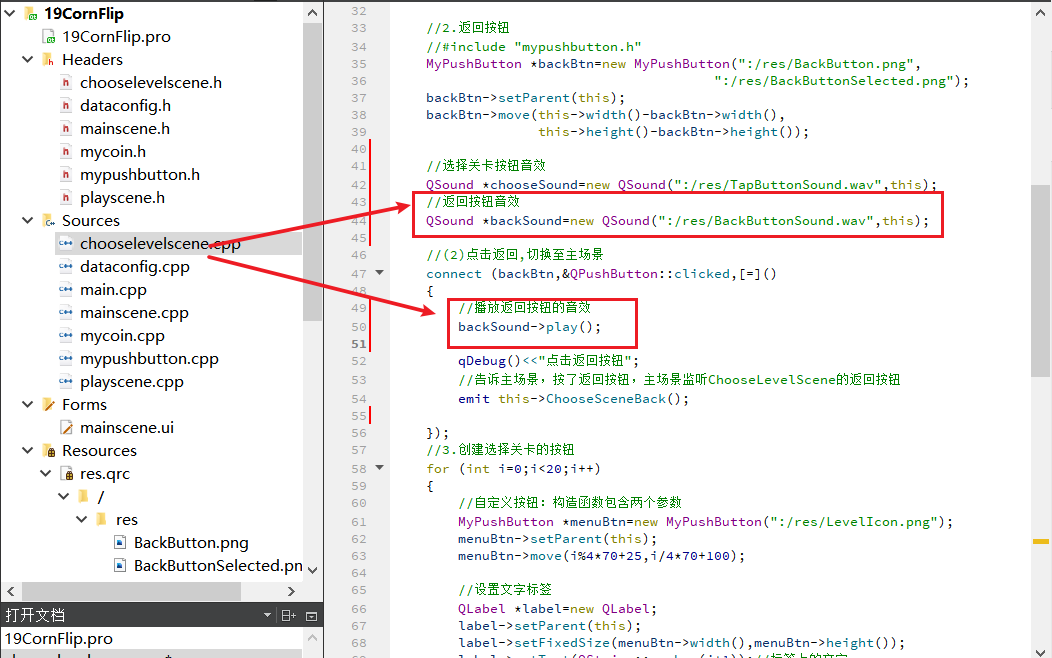Select BackButtonSelected.png resource
Image resolution: width=1052 pixels, height=658 pixels.
[218, 565]
